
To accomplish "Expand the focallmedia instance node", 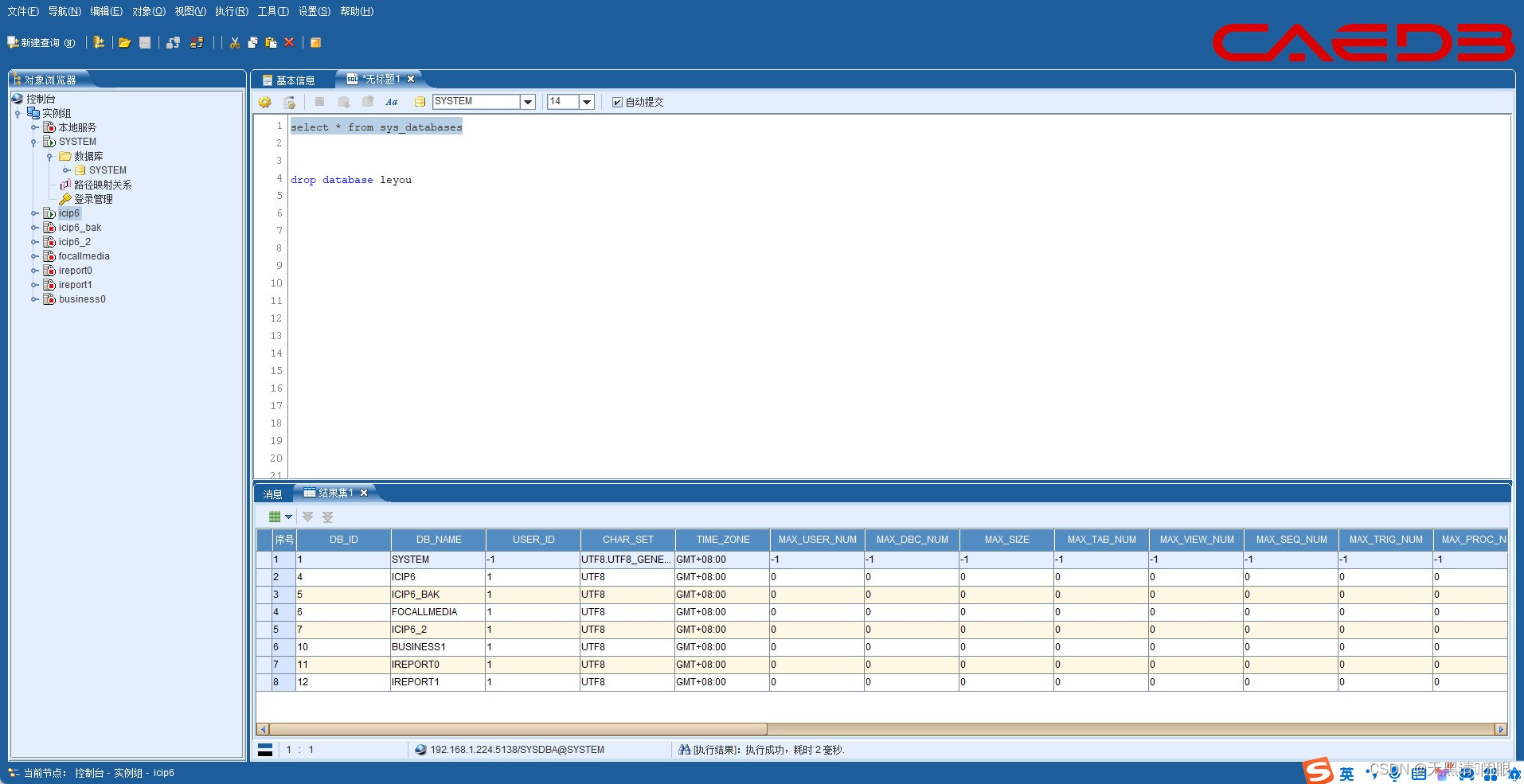I will point(34,256).
